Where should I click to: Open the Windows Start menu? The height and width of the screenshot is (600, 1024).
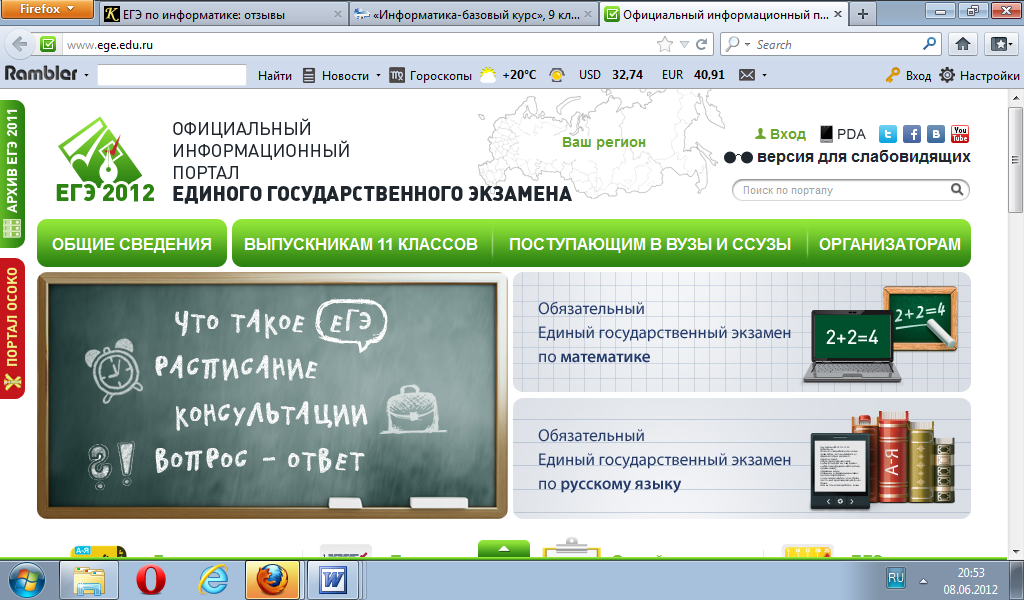point(27,580)
